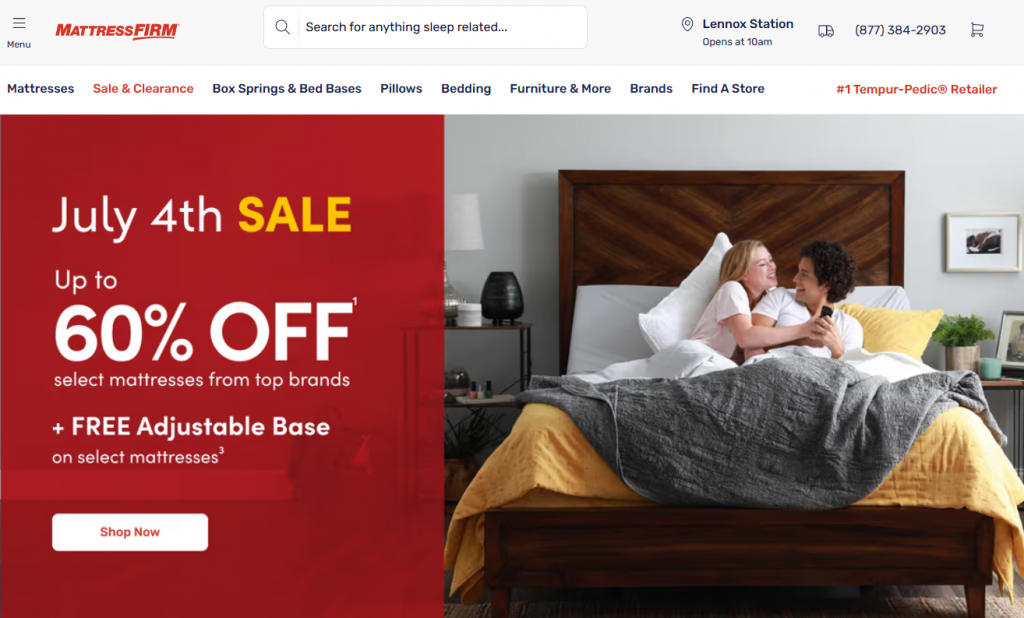Open Sale & Clearance menu item
Image resolution: width=1024 pixels, height=618 pixels.
pos(143,89)
